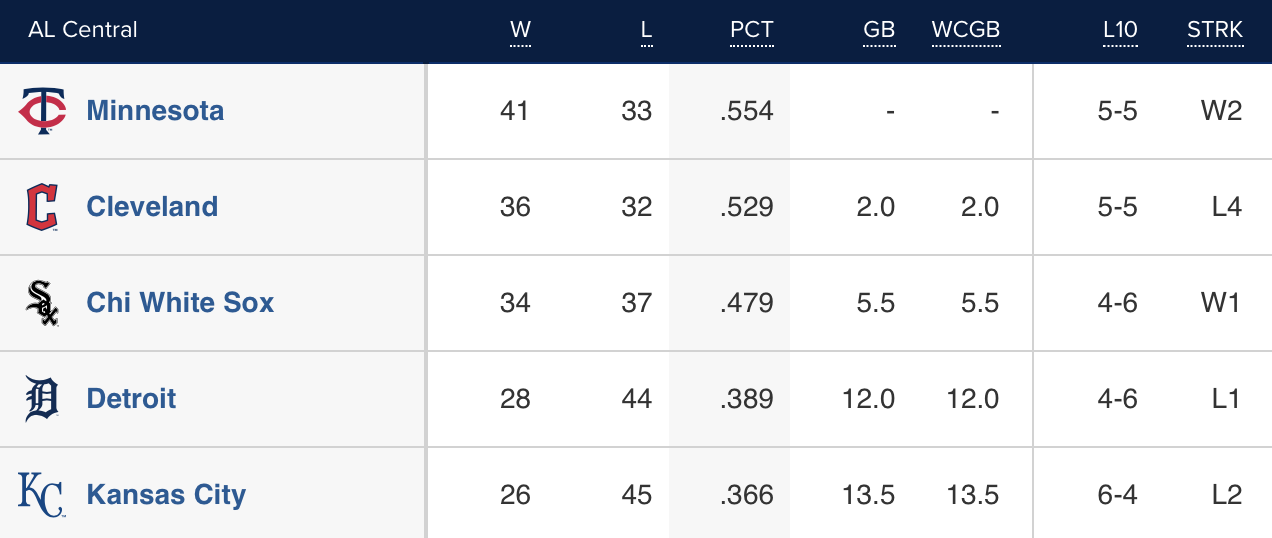Open the Cleveland team link

[x=152, y=207]
